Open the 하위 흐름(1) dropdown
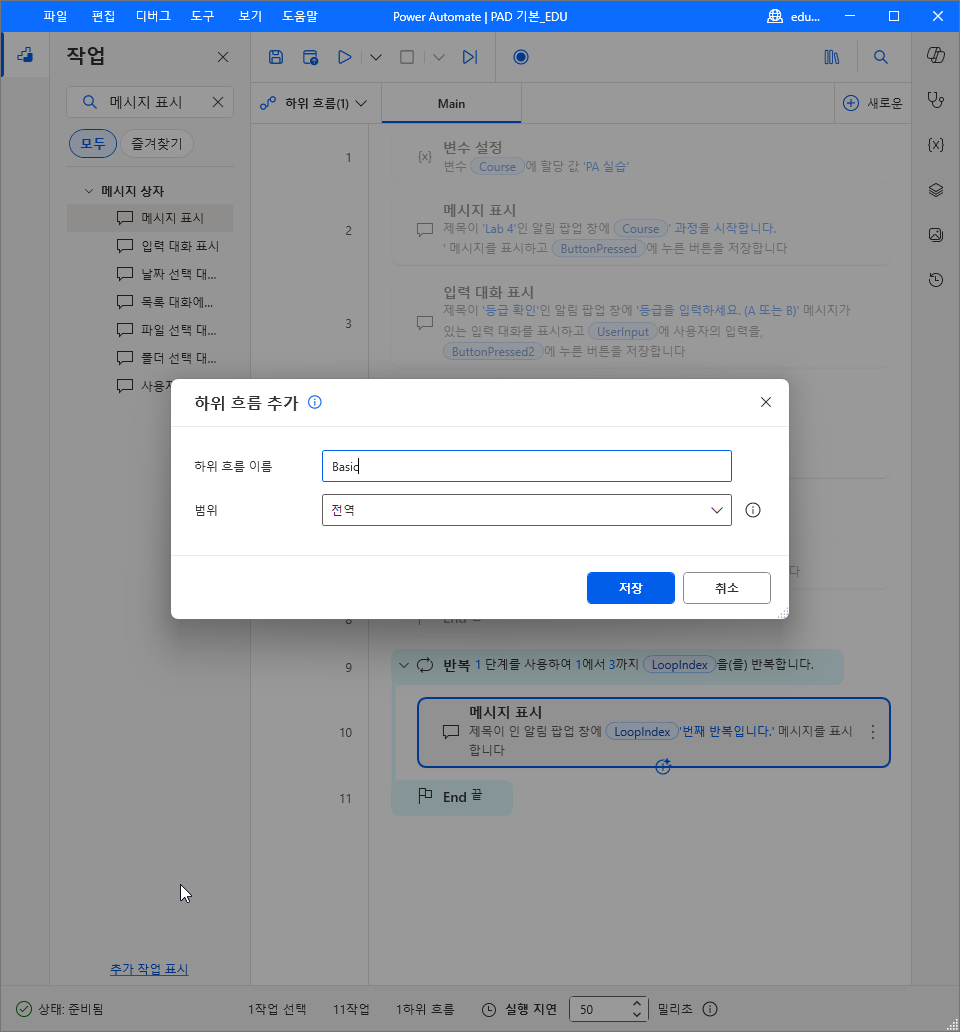960x1032 pixels. coord(314,103)
